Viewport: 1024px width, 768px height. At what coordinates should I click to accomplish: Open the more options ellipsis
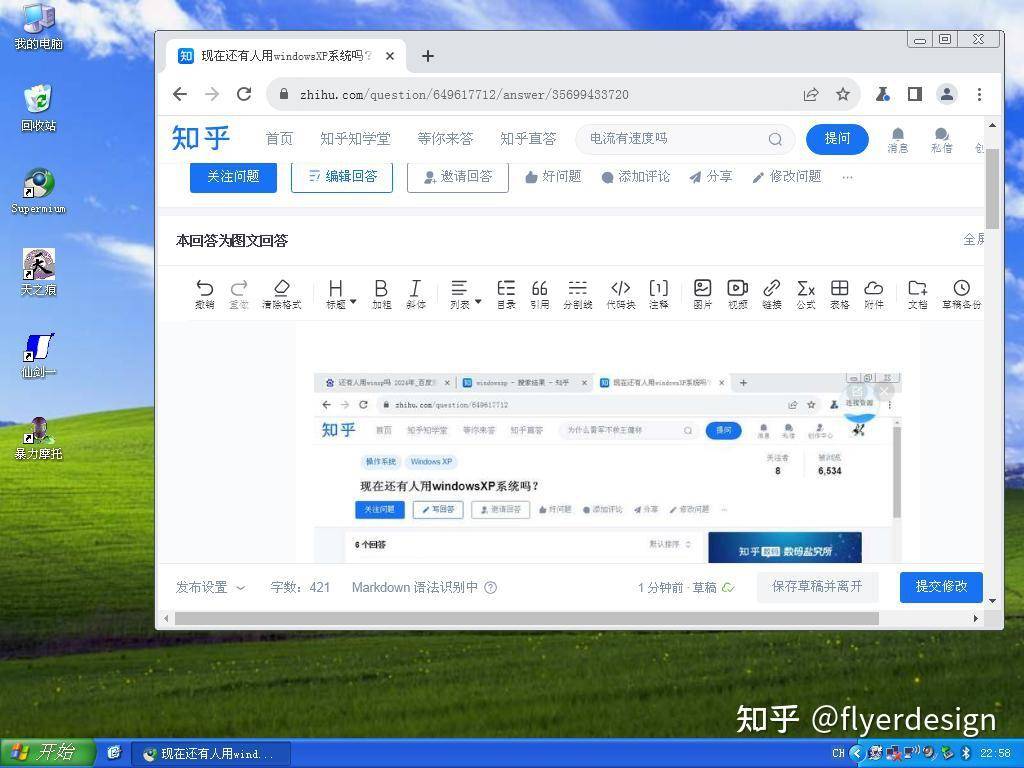[848, 177]
